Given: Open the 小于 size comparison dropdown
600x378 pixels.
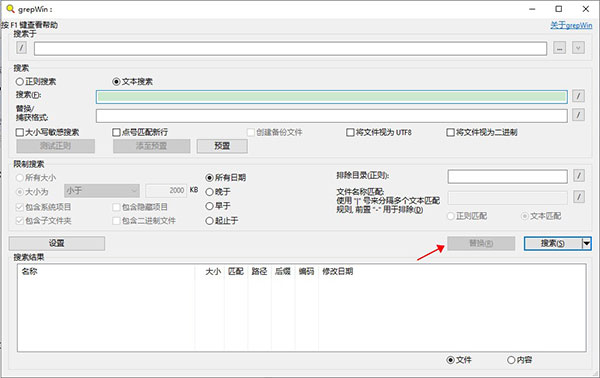Looking at the screenshot, I should tap(102, 191).
